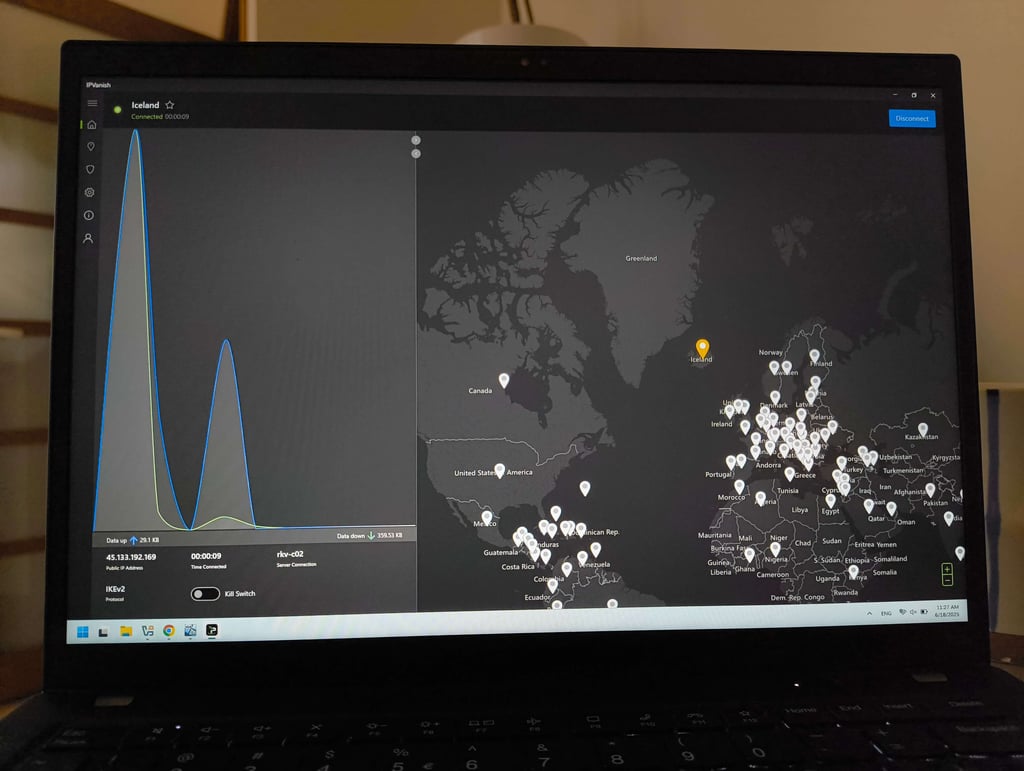Toggle the Kill Switch
Image resolution: width=1024 pixels, height=771 pixels.
coord(205,593)
